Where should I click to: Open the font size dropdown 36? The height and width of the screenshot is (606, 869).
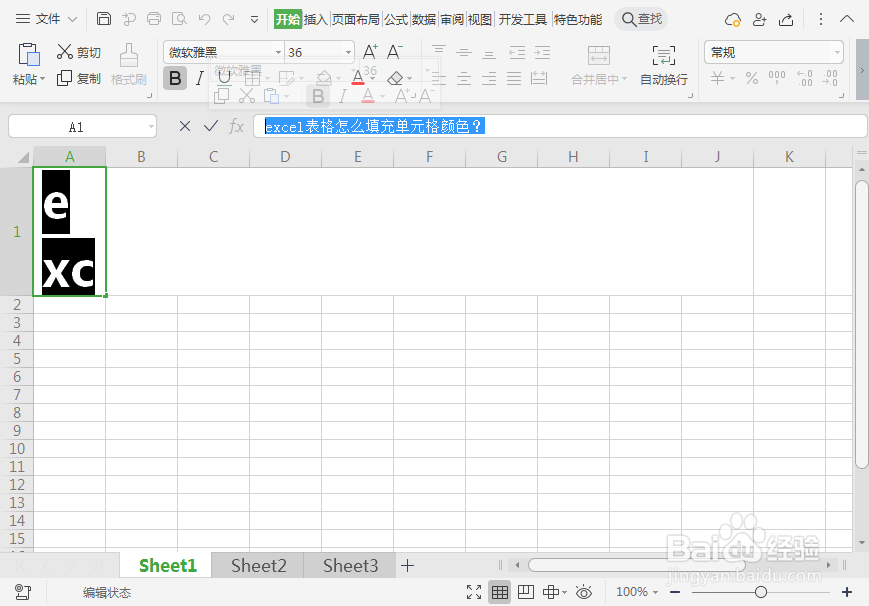pos(348,52)
